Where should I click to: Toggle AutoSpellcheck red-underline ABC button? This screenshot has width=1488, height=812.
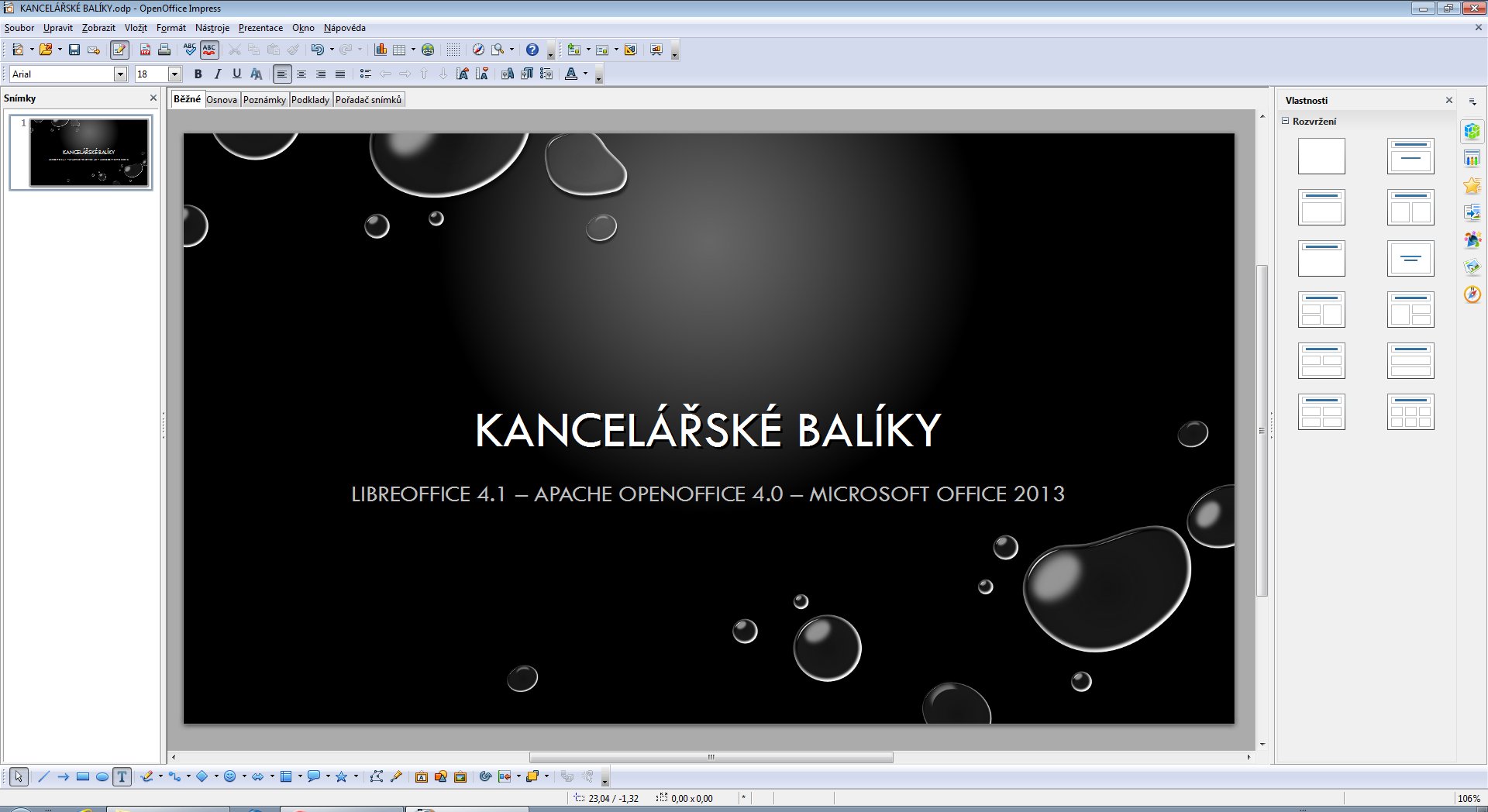pos(209,50)
